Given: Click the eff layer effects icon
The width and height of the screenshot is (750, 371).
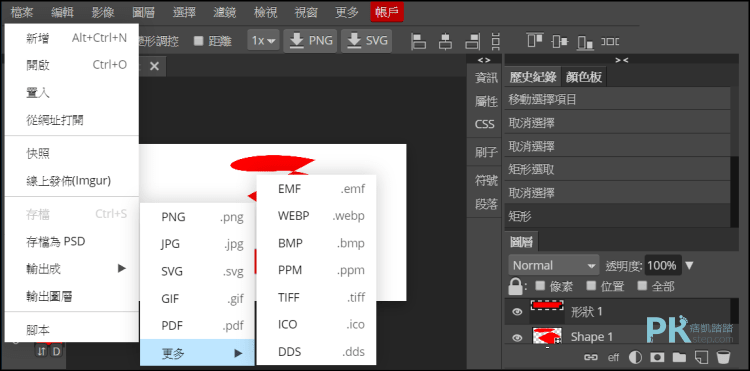Looking at the screenshot, I should click(x=613, y=357).
